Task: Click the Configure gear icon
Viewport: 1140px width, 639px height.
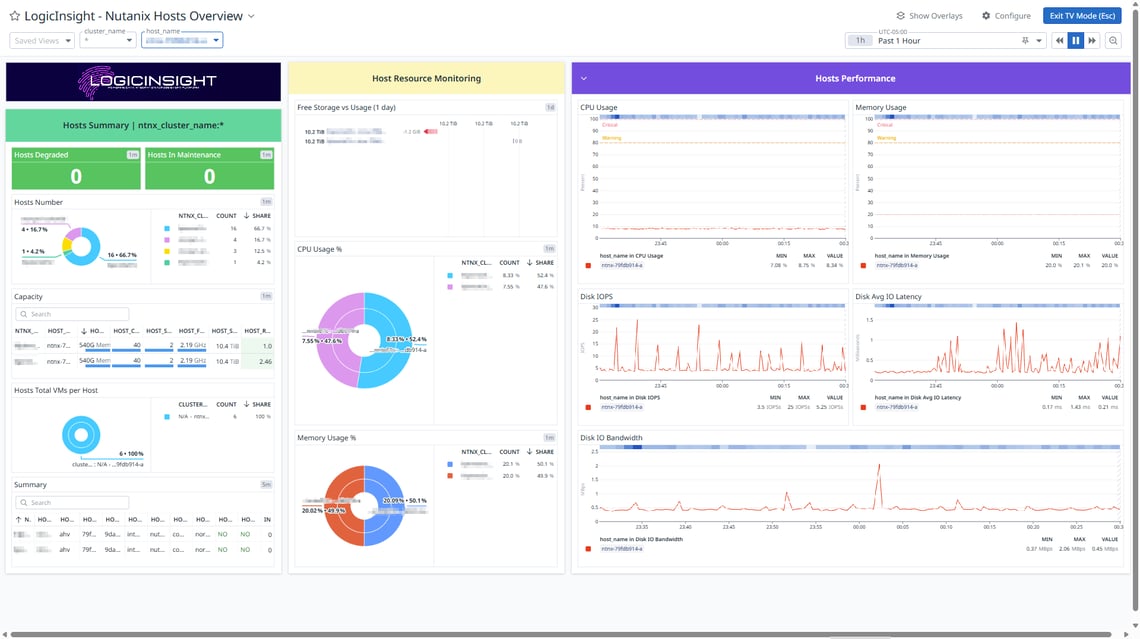Action: click(x=986, y=15)
